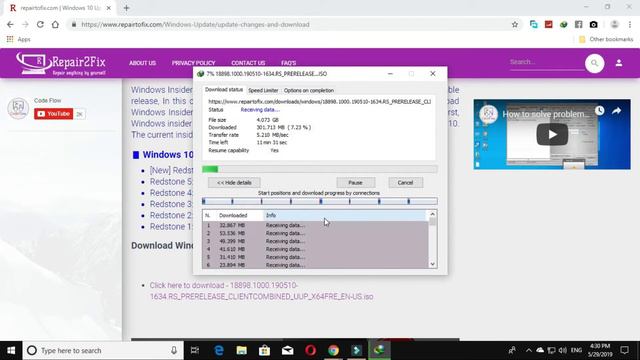The width and height of the screenshot is (640, 360).
Task: Open Task View from the taskbar
Action: click(x=195, y=350)
